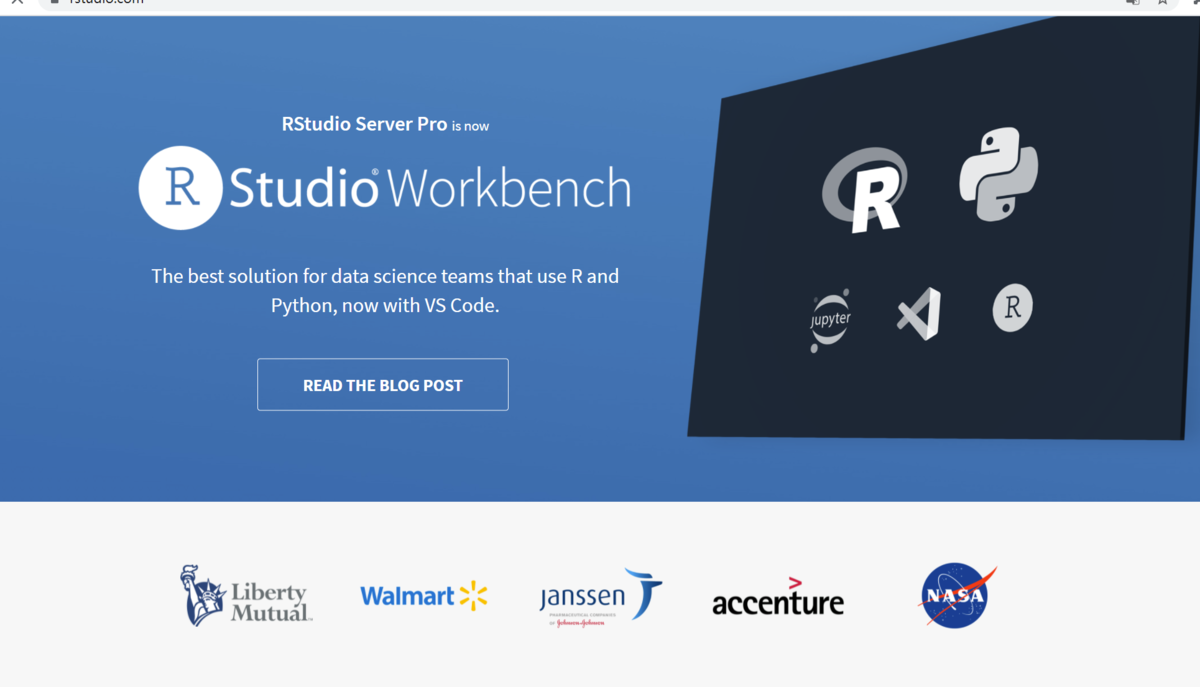1200x687 pixels.
Task: Click the Python logo on dark panel
Action: coord(999,173)
